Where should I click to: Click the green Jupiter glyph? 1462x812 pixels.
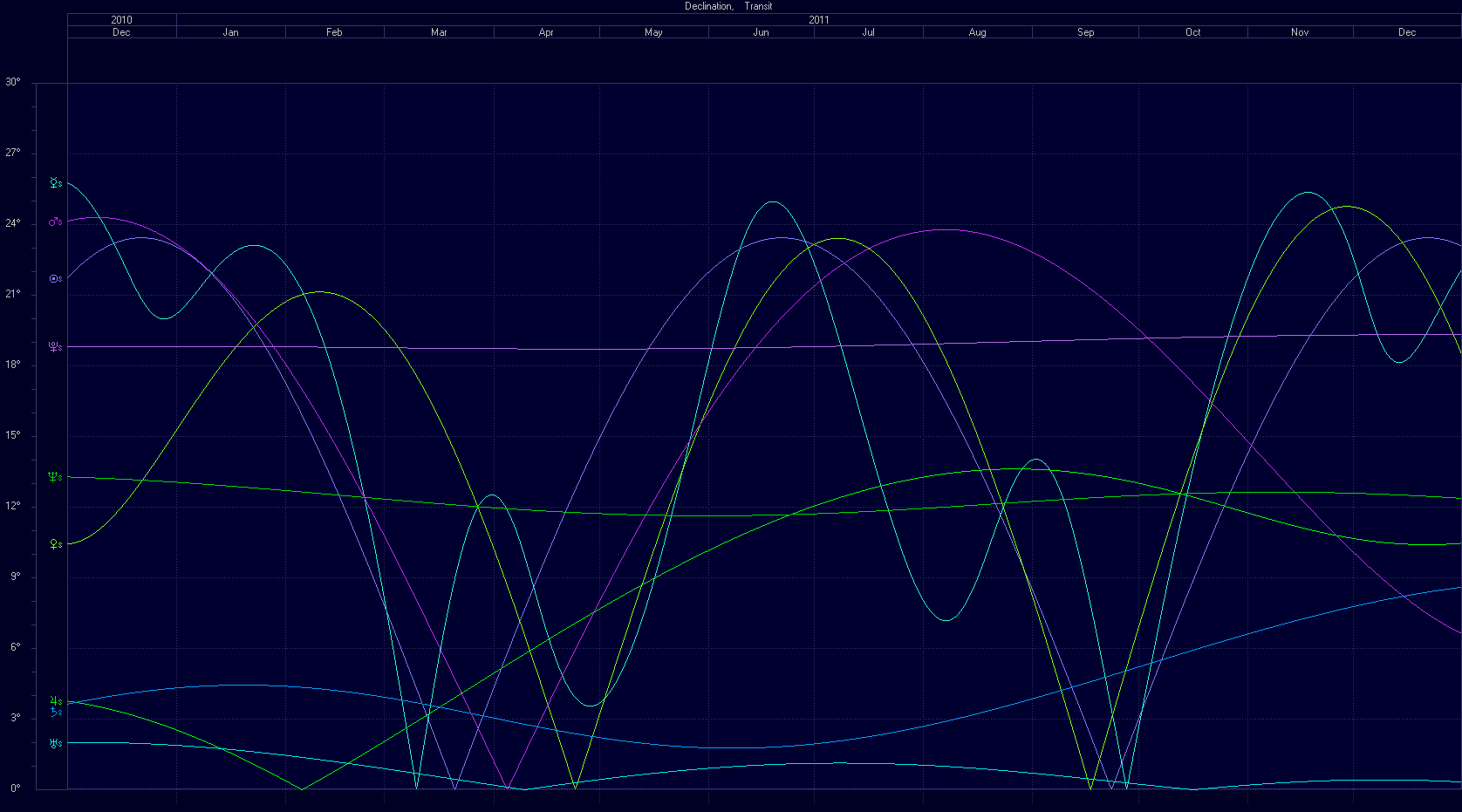(54, 700)
